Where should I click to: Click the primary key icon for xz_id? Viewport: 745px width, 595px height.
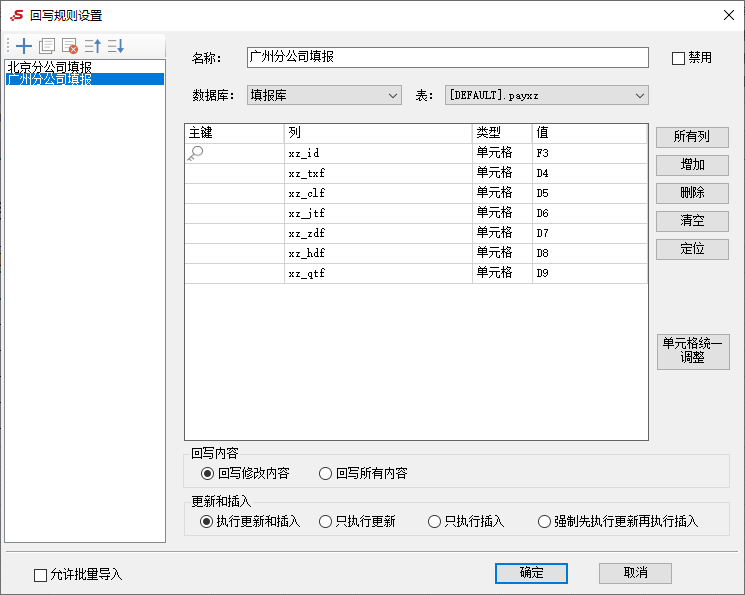(x=195, y=153)
